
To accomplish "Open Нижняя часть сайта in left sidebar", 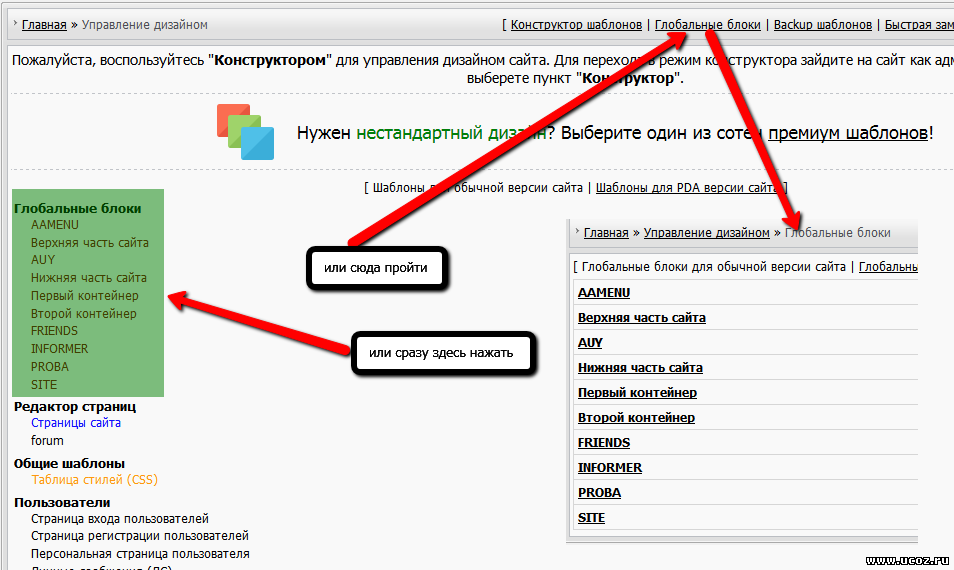I will 88,278.
